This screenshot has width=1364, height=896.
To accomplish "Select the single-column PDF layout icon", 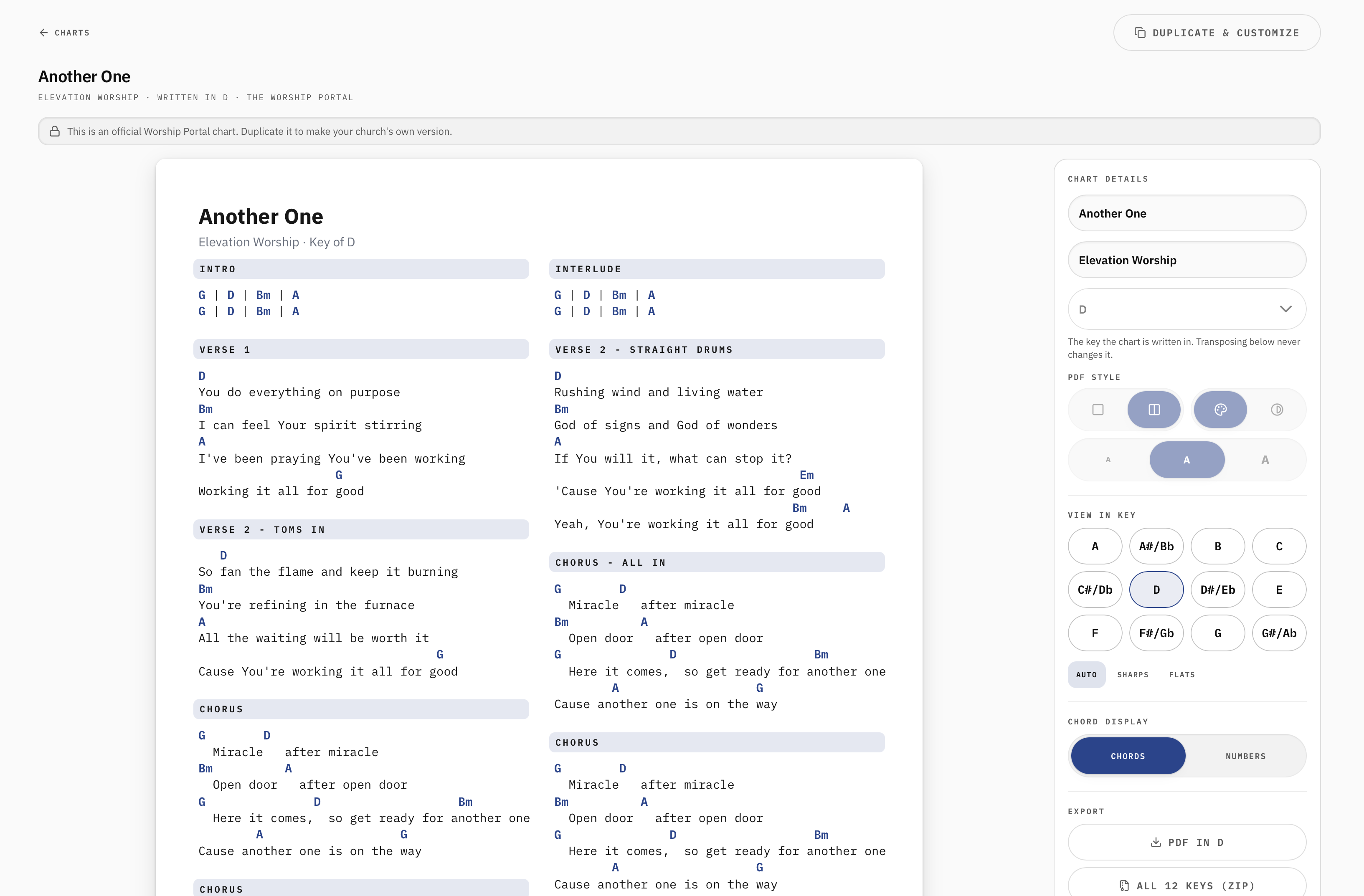I will 1098,410.
